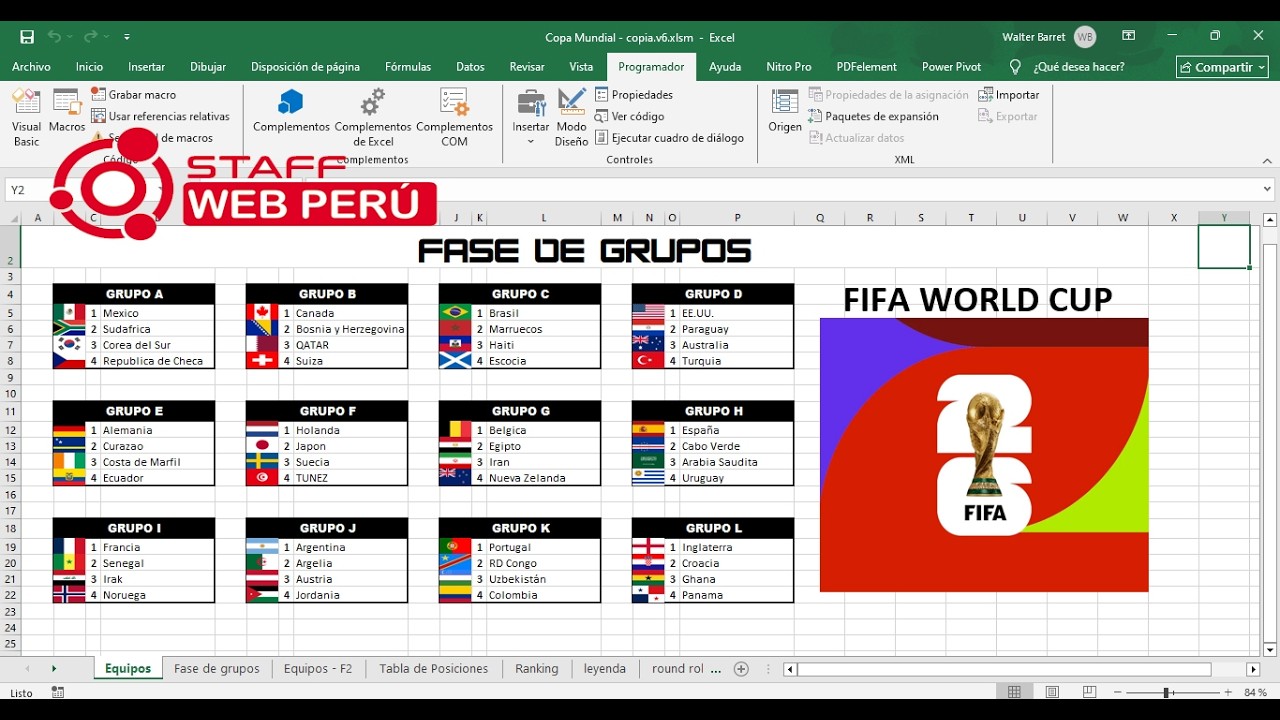Select column Y header
The width and height of the screenshot is (1280, 720).
(1224, 217)
